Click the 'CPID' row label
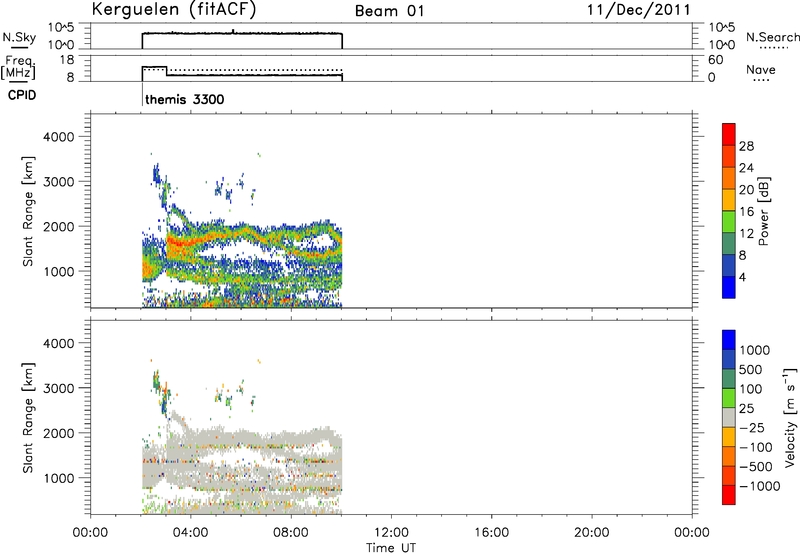This screenshot has width=800, height=554. (22, 95)
